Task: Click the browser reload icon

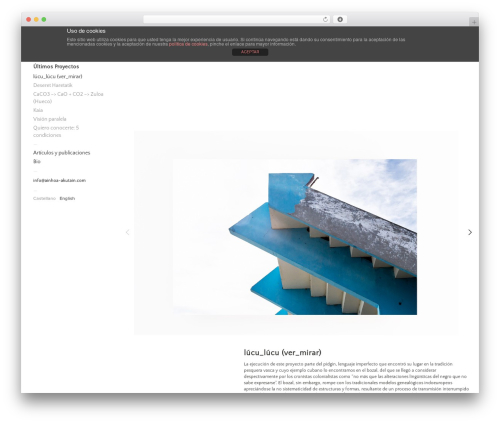Action: coord(325,19)
